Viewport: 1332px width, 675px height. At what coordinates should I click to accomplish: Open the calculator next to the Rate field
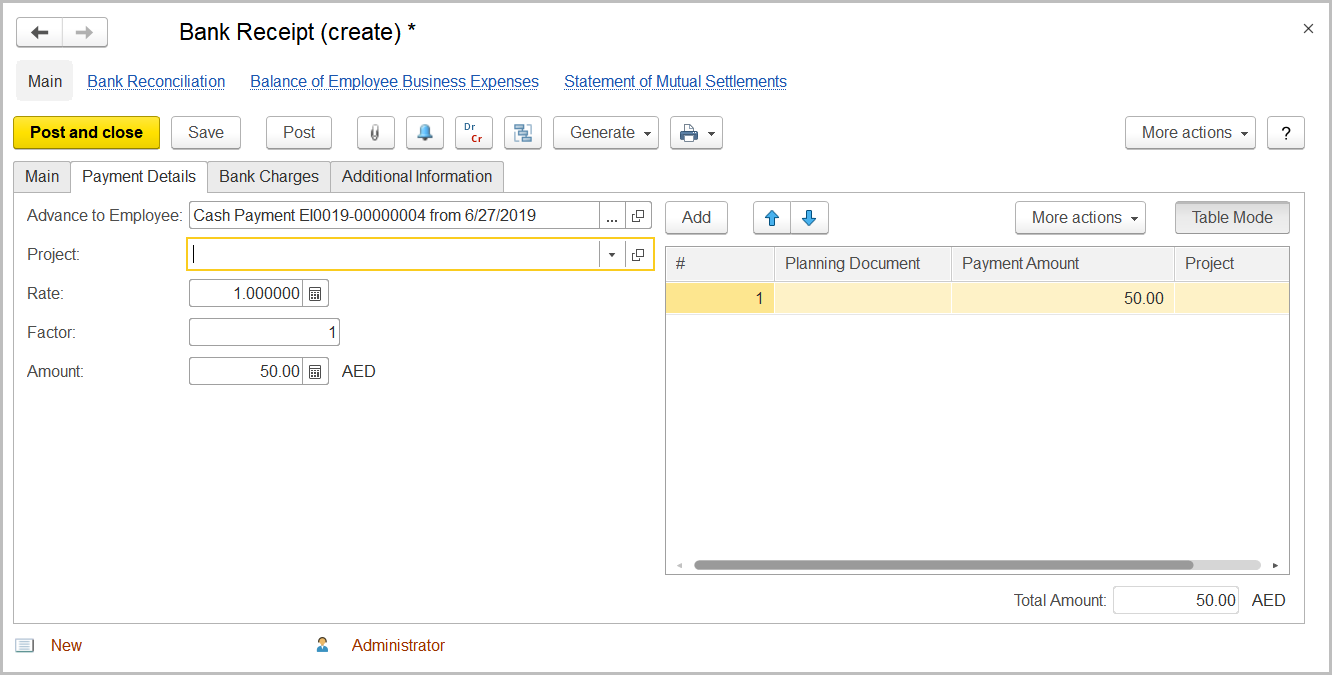click(316, 292)
